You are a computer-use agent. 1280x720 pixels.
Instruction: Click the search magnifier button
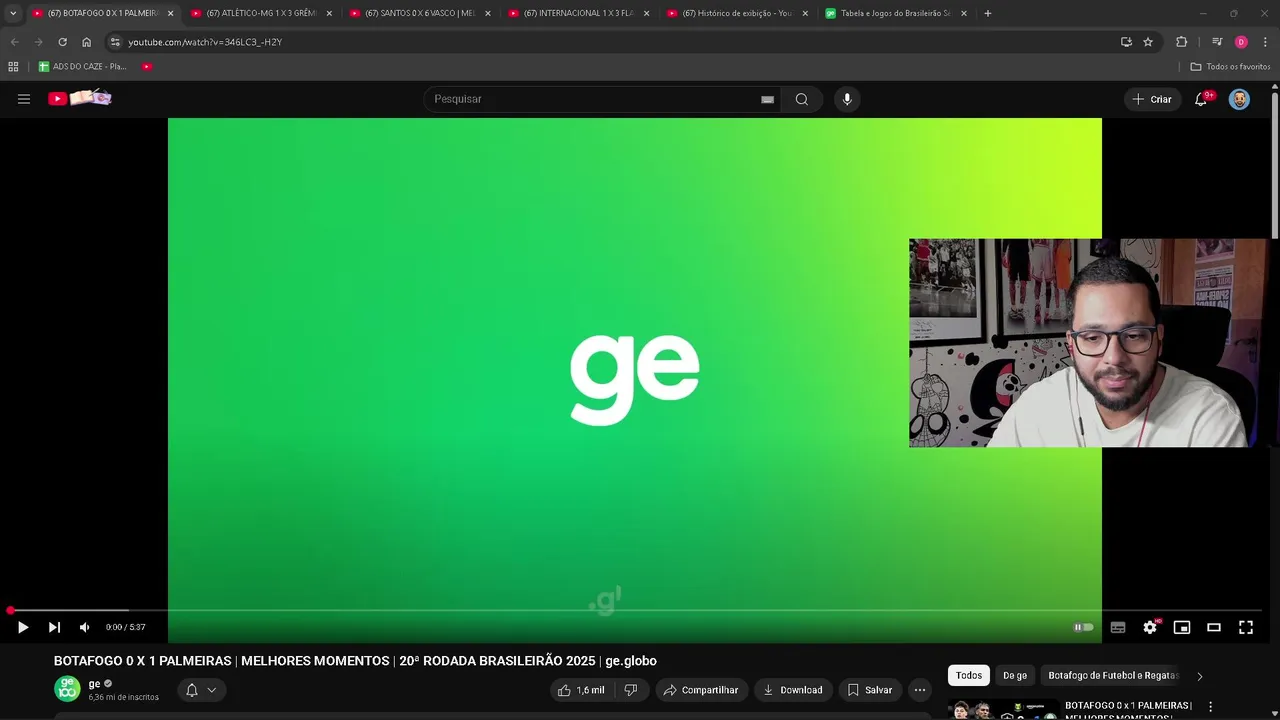tap(802, 99)
